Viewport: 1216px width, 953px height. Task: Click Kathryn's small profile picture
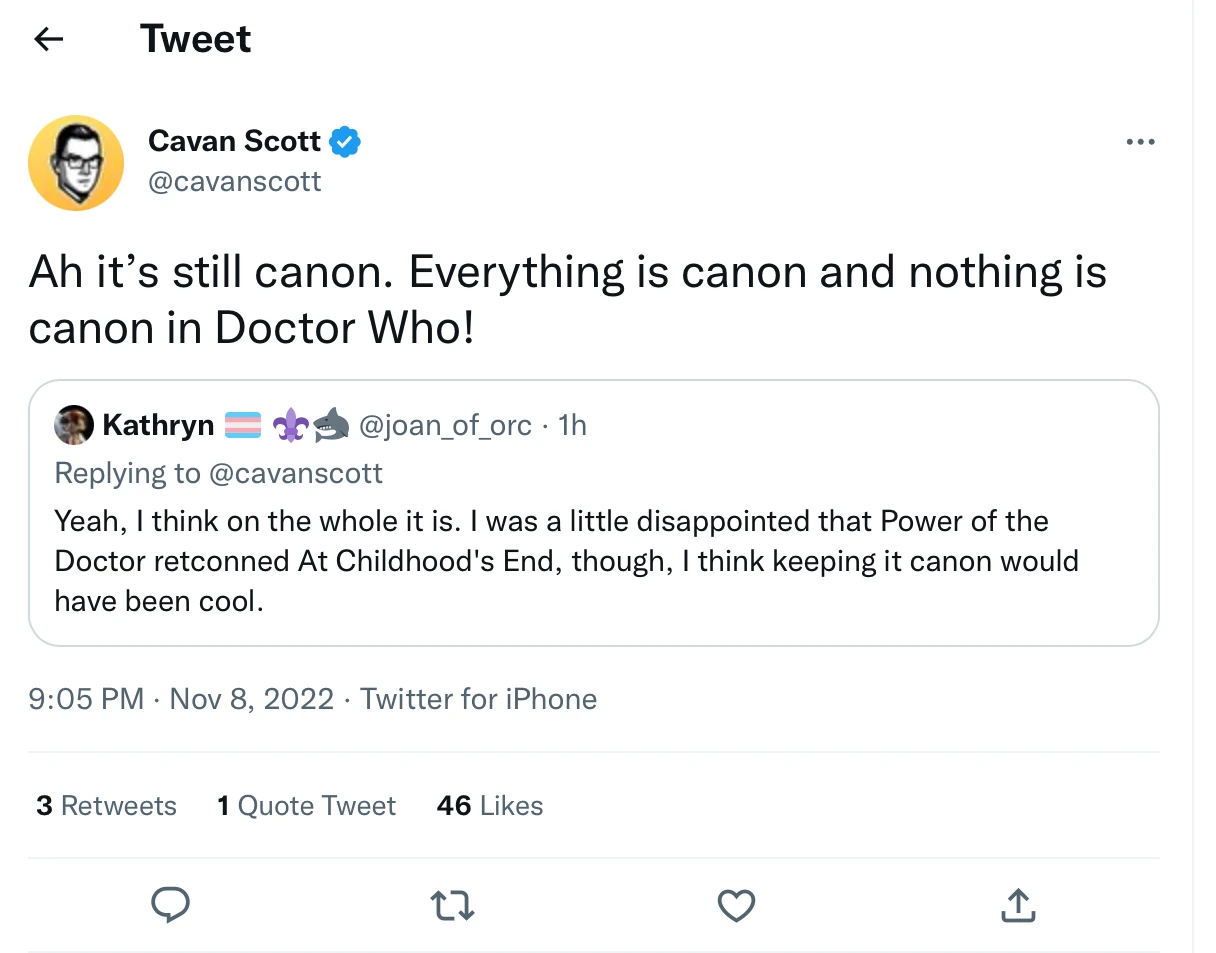tap(72, 426)
